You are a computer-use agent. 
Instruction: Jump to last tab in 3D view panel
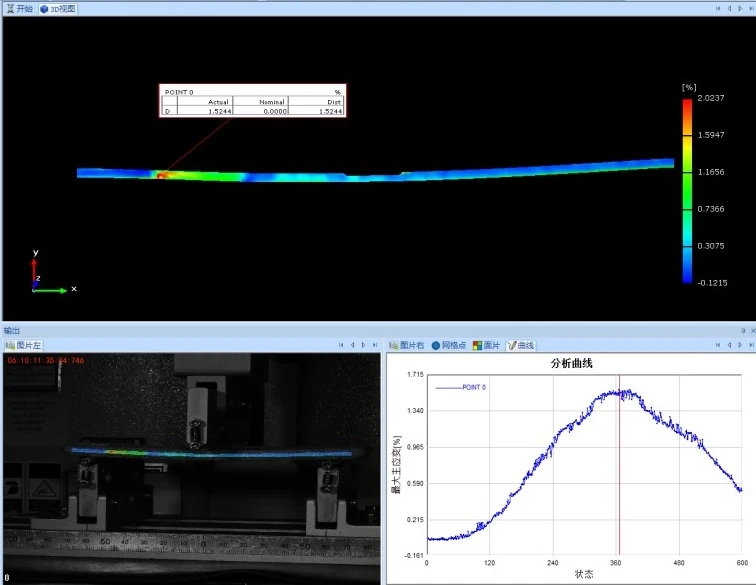tap(751, 8)
